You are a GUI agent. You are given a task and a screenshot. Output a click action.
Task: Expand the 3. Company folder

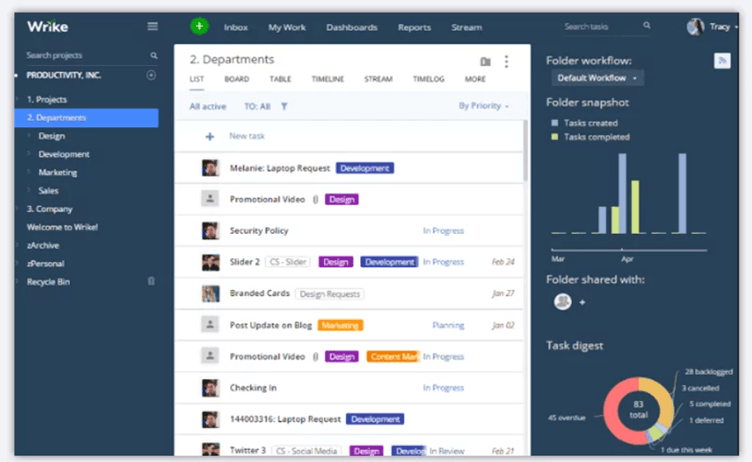click(18, 209)
